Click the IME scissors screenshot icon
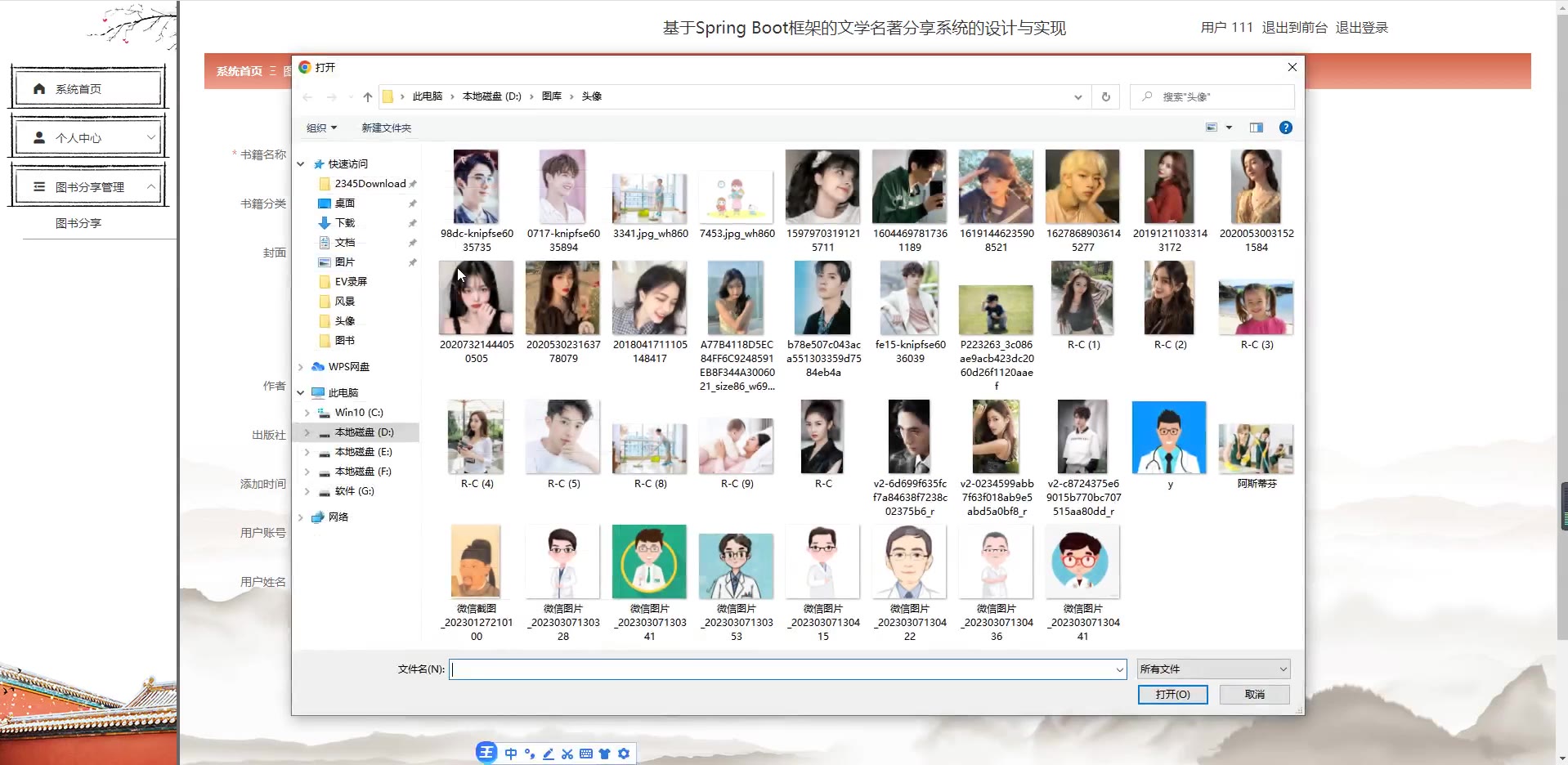The image size is (1568, 765). [567, 754]
